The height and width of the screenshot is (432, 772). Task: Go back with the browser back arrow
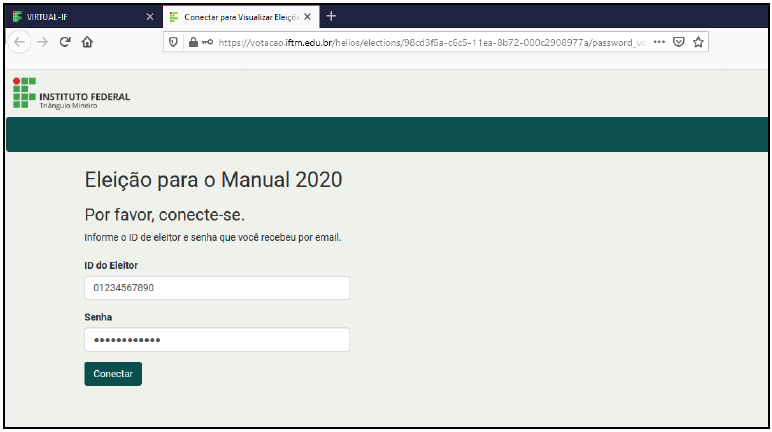point(19,42)
